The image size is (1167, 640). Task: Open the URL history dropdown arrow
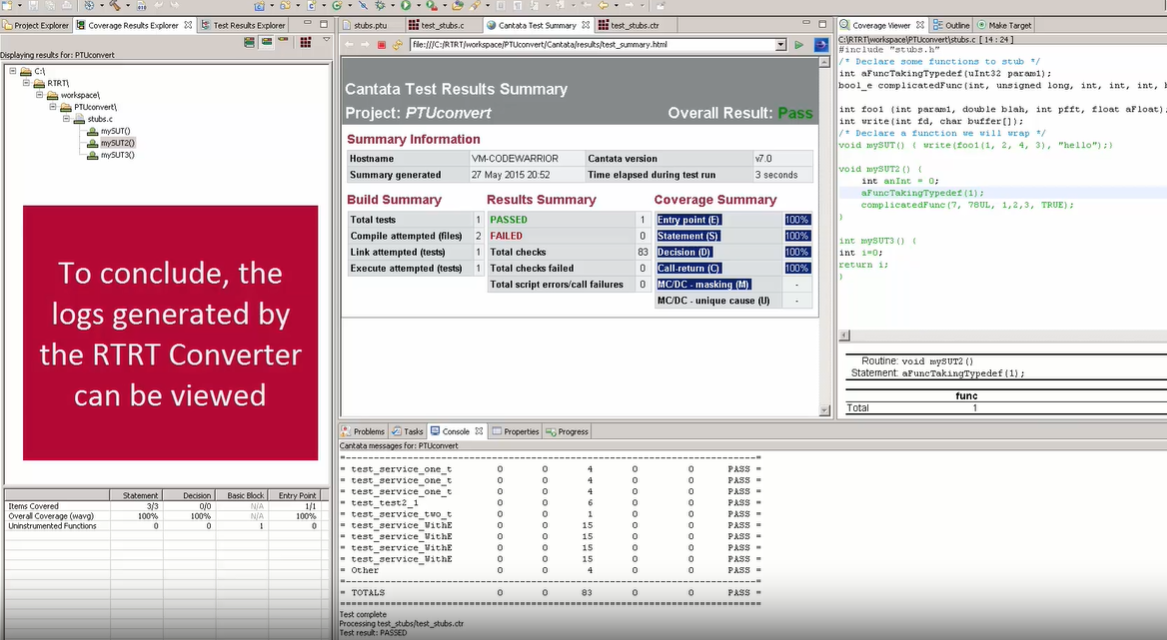click(781, 45)
